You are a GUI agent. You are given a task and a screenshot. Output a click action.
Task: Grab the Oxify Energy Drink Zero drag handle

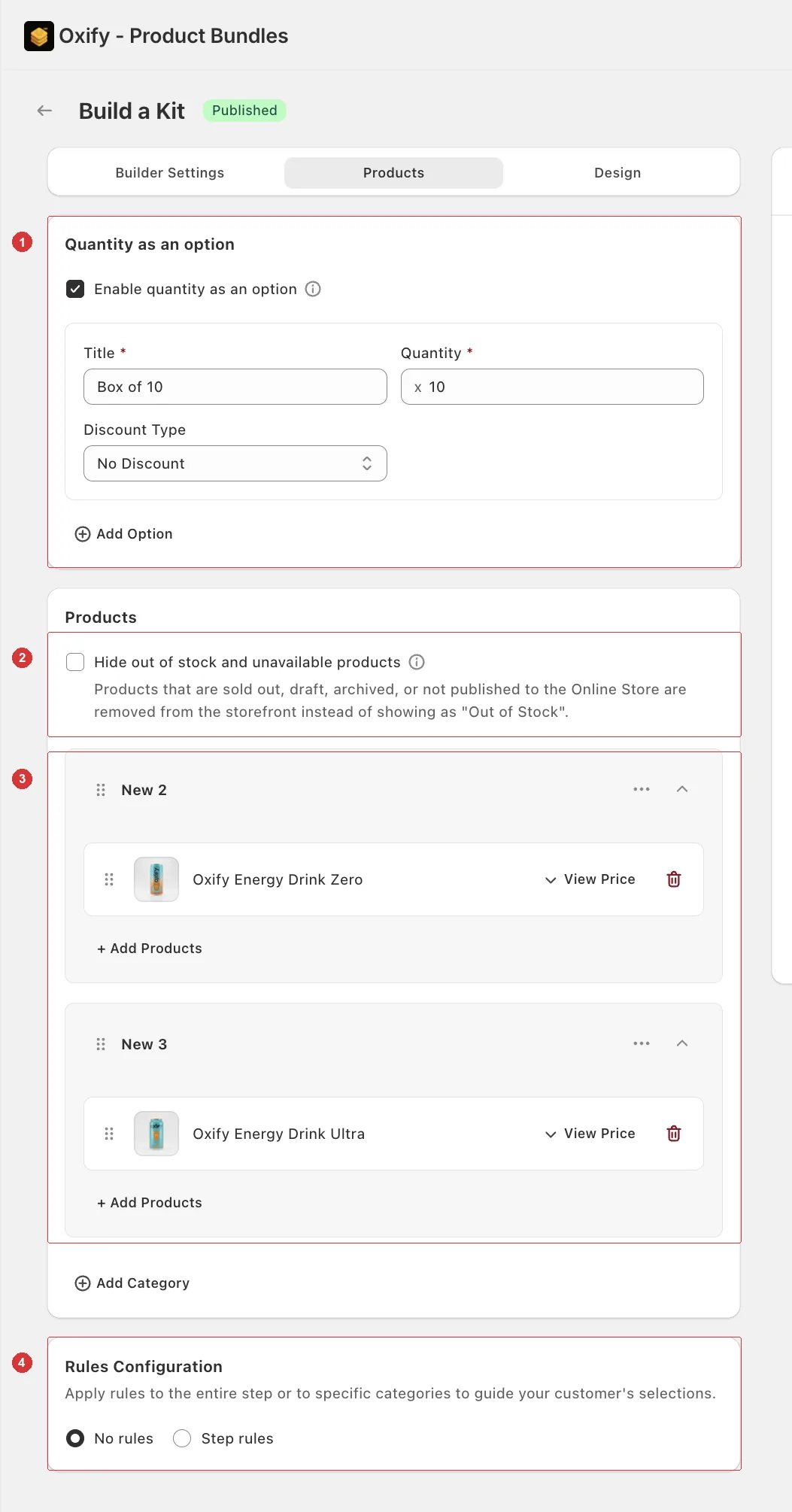tap(109, 879)
